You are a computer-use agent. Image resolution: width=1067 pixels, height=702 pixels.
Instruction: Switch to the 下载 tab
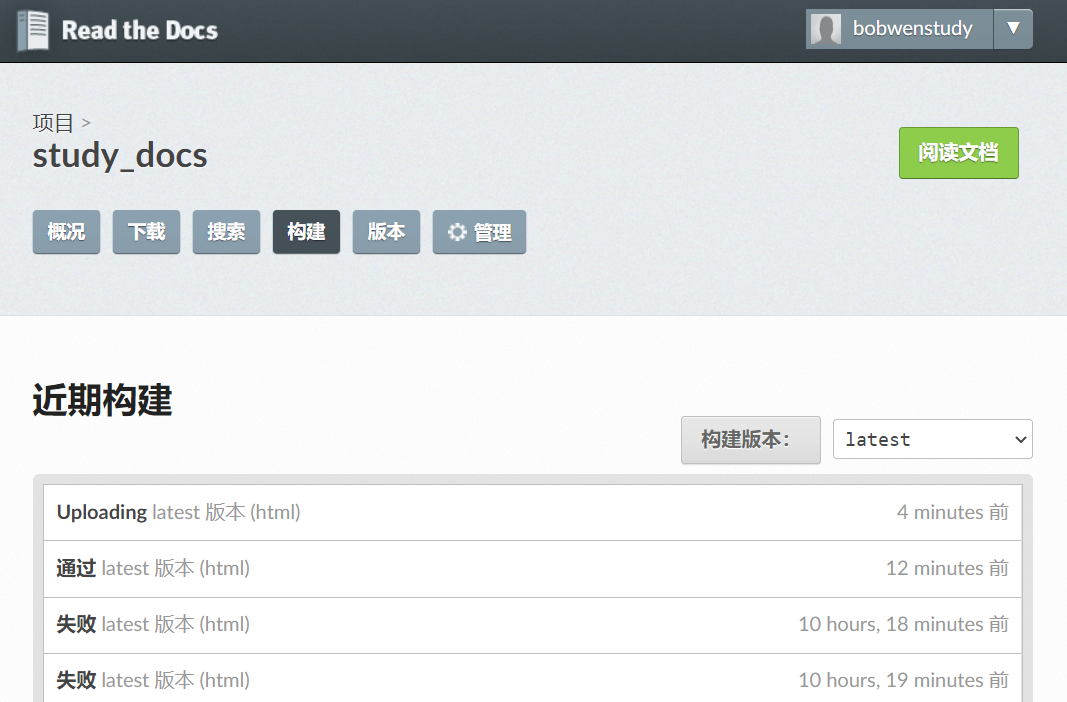pyautogui.click(x=146, y=232)
